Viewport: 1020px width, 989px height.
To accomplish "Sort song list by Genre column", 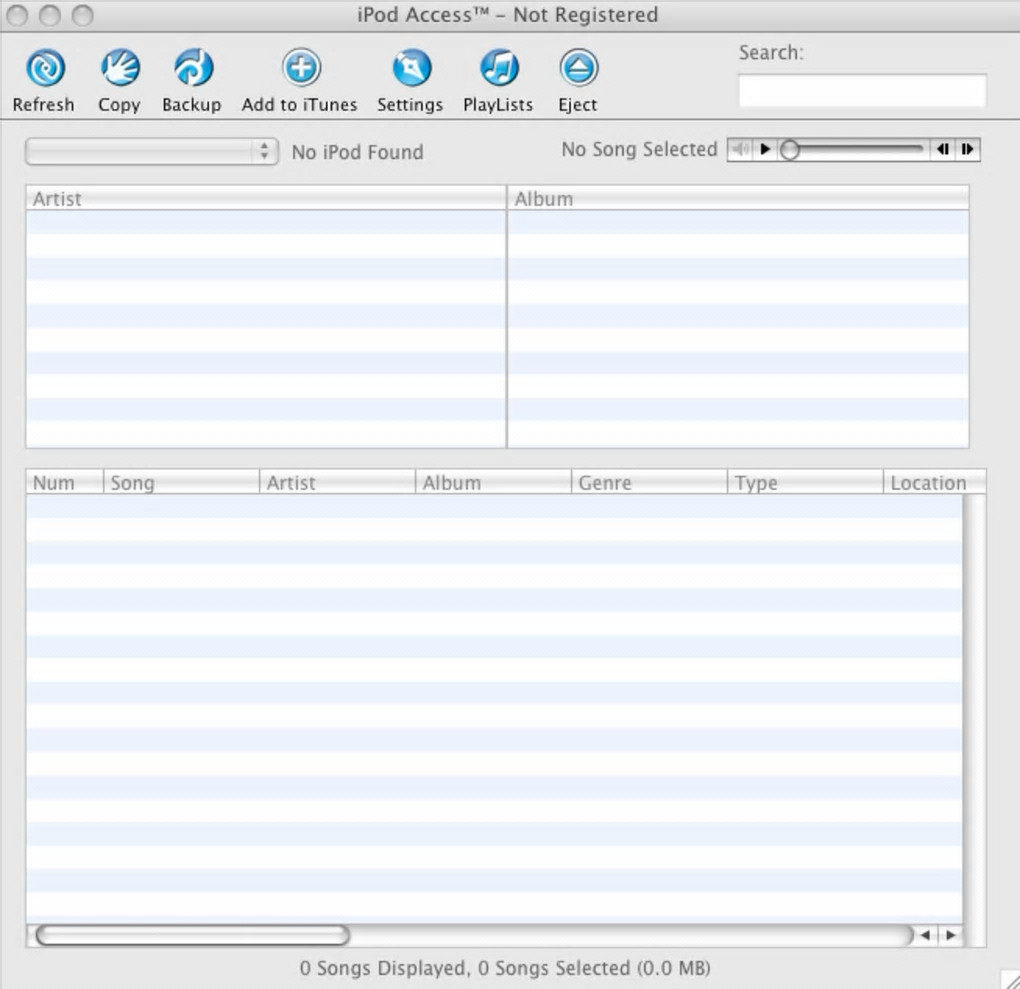I will point(649,482).
